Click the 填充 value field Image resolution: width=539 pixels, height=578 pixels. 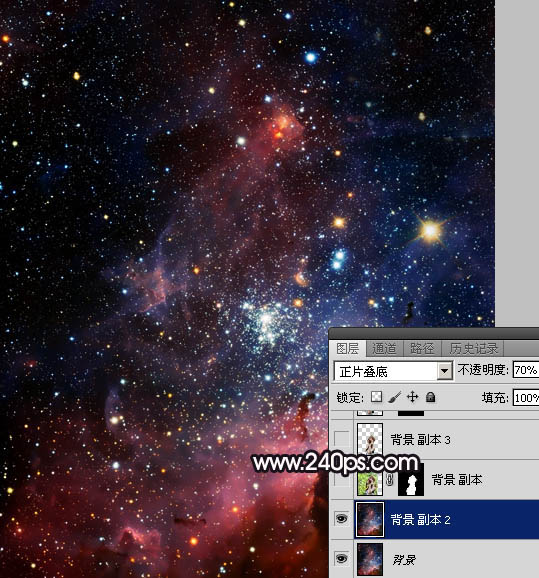(x=526, y=398)
